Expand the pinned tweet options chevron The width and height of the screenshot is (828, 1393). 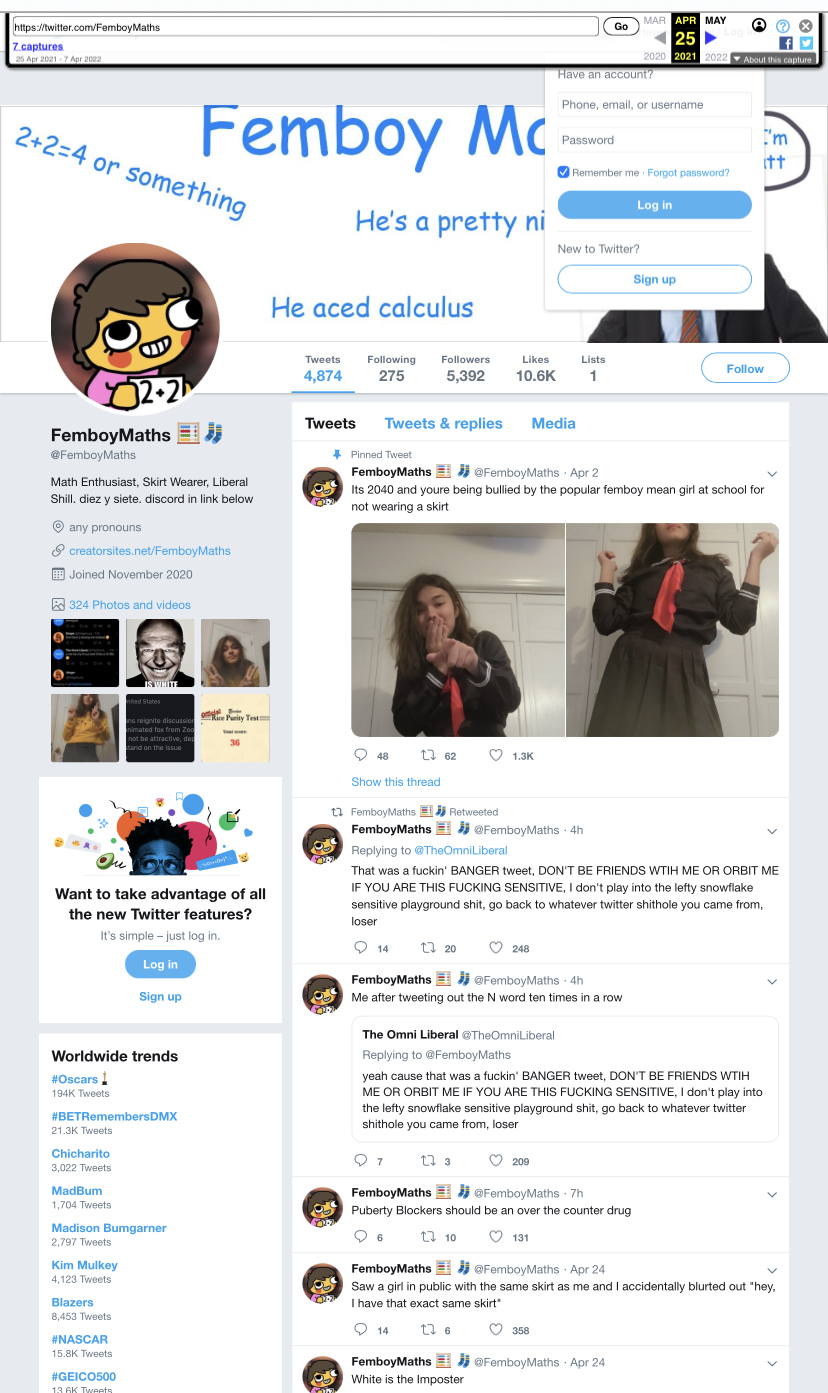pos(772,473)
